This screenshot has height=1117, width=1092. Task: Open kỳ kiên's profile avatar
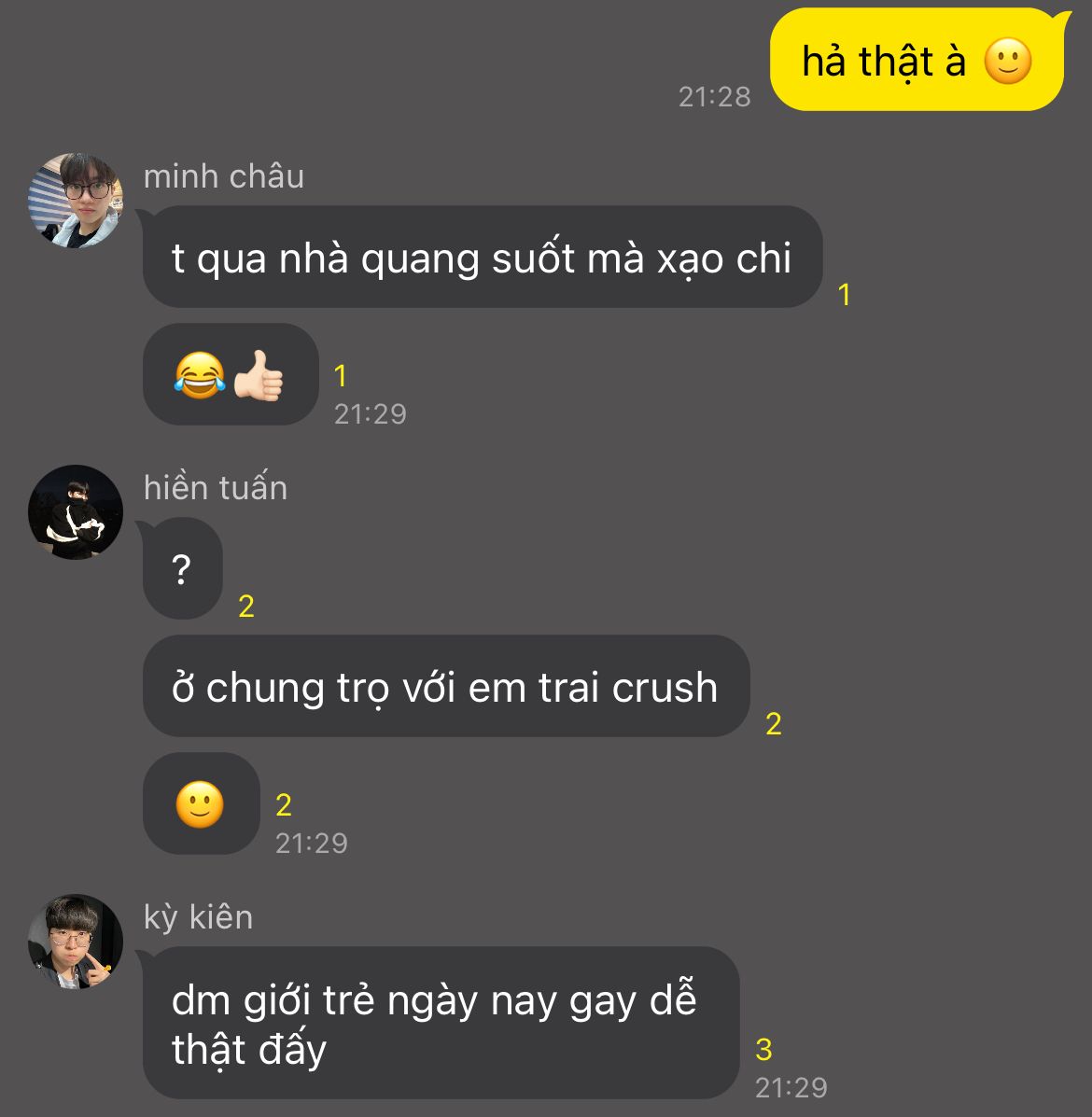(76, 942)
